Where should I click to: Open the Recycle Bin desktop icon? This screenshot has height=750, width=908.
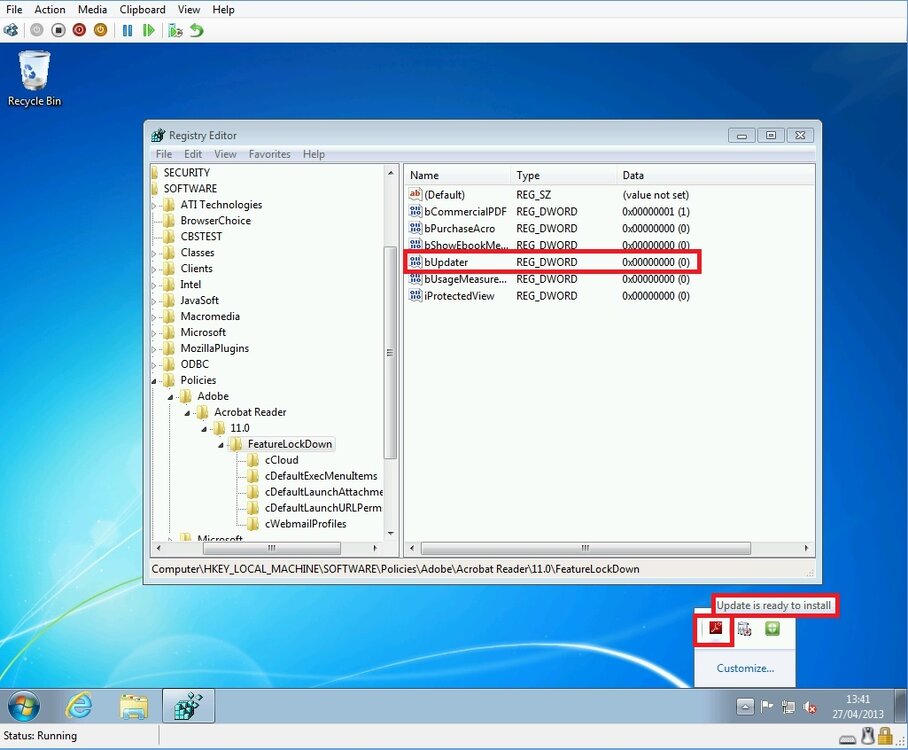(34, 79)
